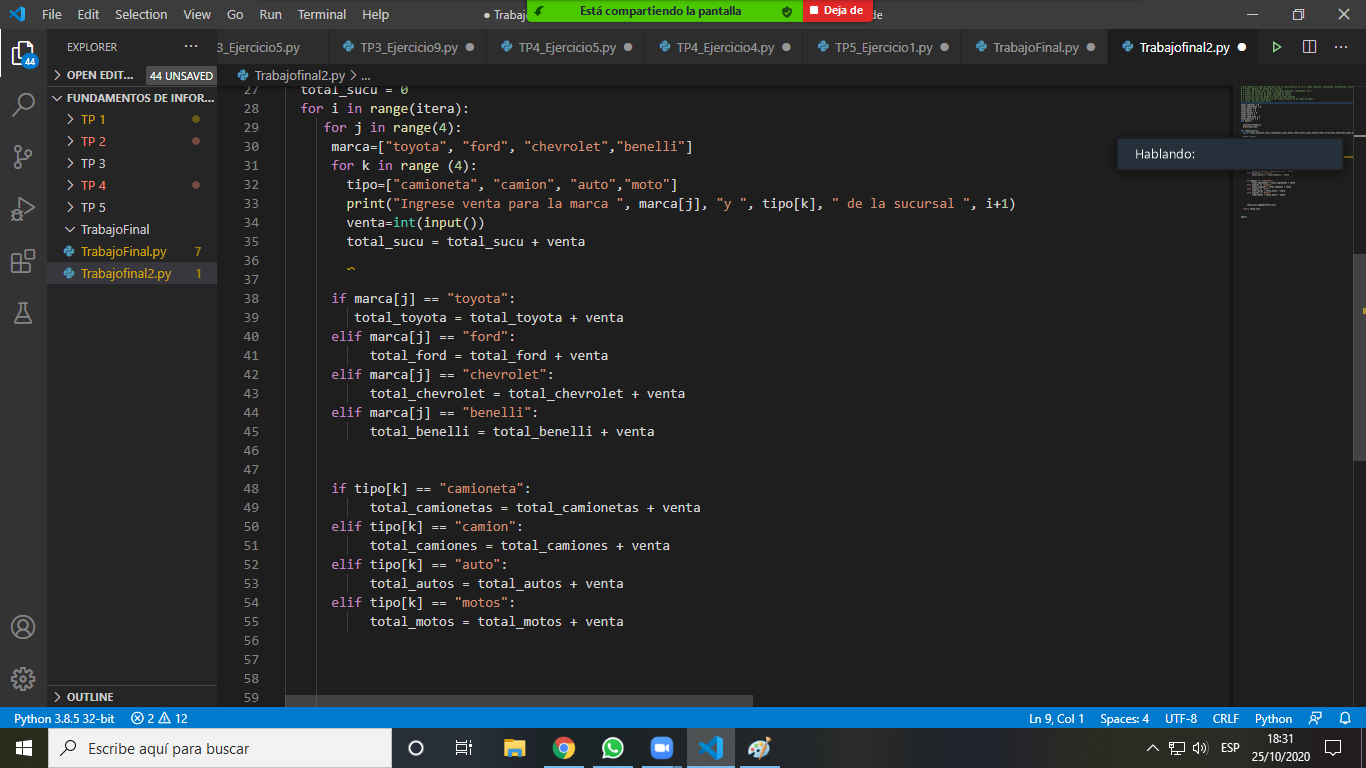Image resolution: width=1366 pixels, height=768 pixels.
Task: Click the 44 Unsaved badge
Action: coord(181,75)
